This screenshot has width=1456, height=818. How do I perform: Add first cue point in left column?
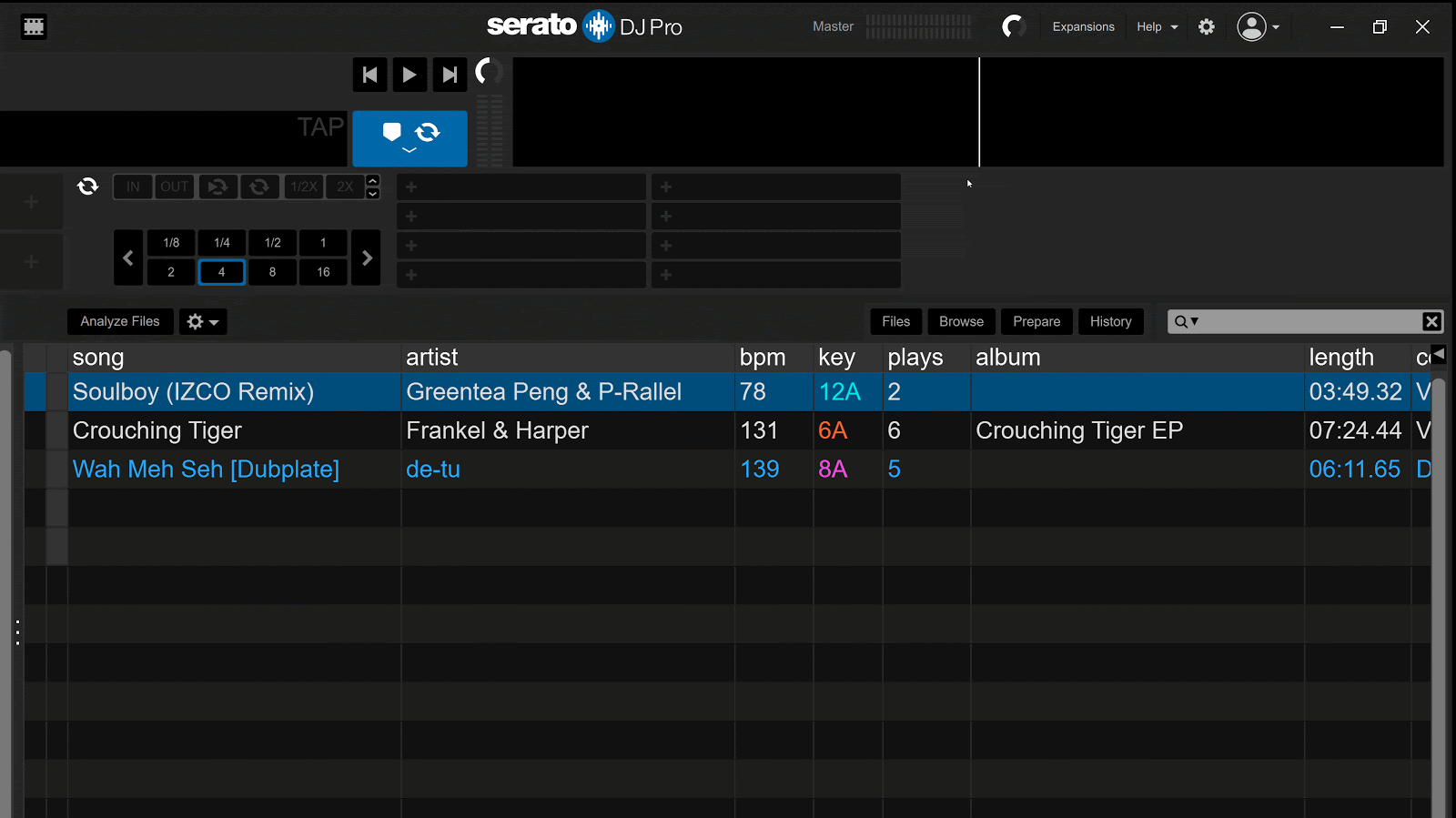tap(521, 187)
